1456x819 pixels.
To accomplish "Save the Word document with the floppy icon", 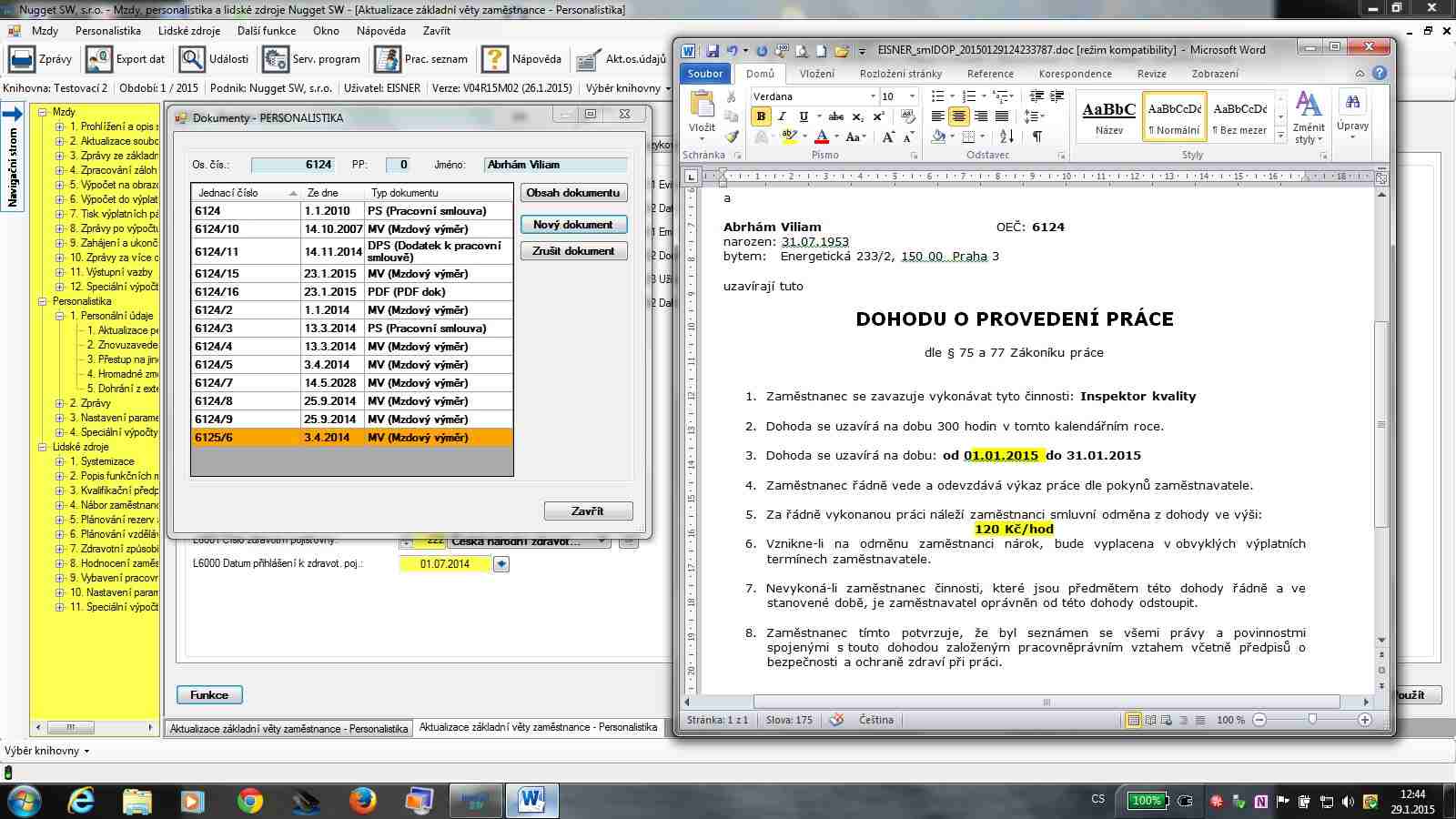I will click(713, 51).
